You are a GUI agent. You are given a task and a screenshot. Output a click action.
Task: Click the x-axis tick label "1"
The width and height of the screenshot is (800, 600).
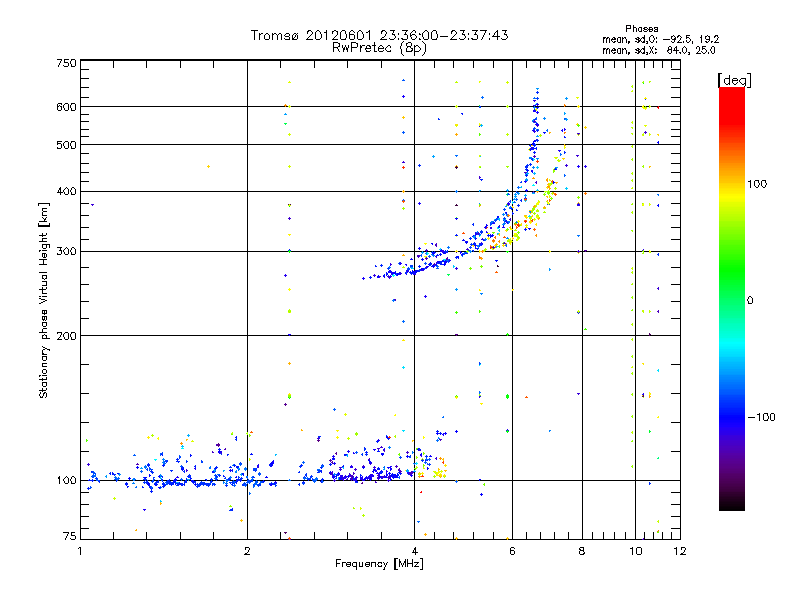[x=80, y=551]
